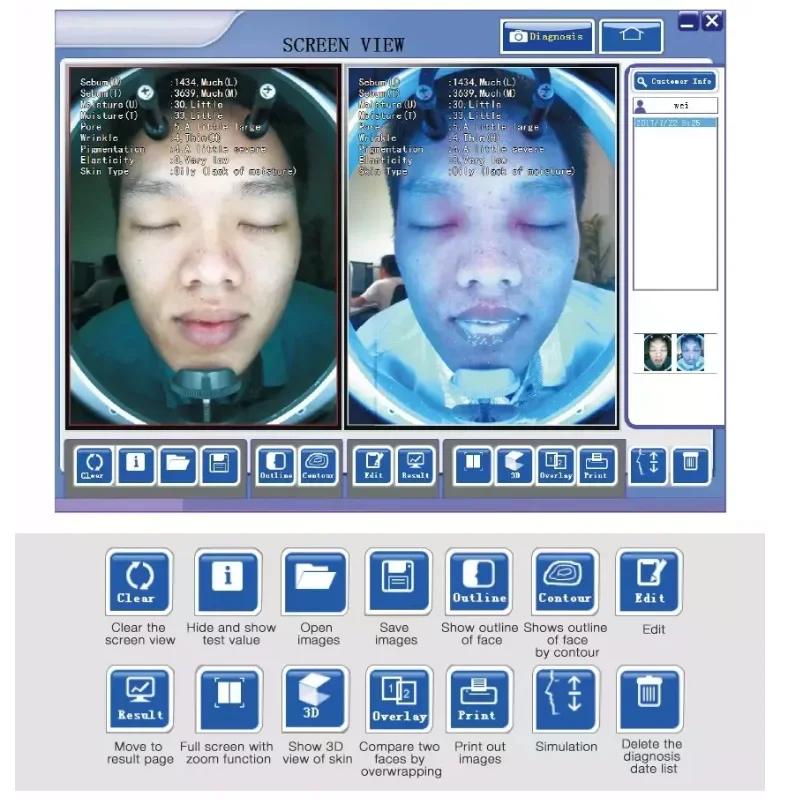This screenshot has width=791, height=805.
Task: Click the Diagnosis camera button
Action: [547, 36]
